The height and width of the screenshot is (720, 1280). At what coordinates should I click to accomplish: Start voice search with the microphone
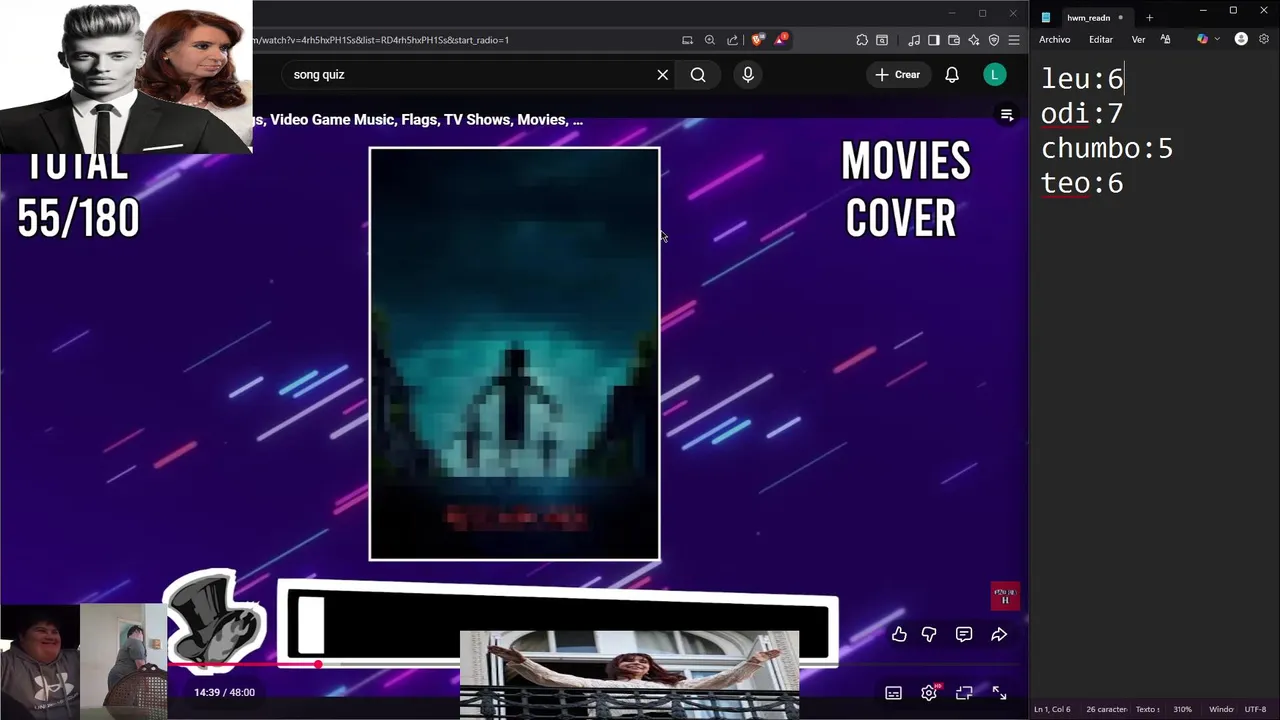point(748,75)
